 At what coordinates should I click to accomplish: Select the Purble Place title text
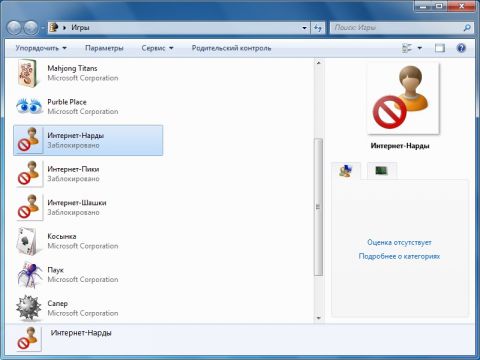[x=67, y=102]
